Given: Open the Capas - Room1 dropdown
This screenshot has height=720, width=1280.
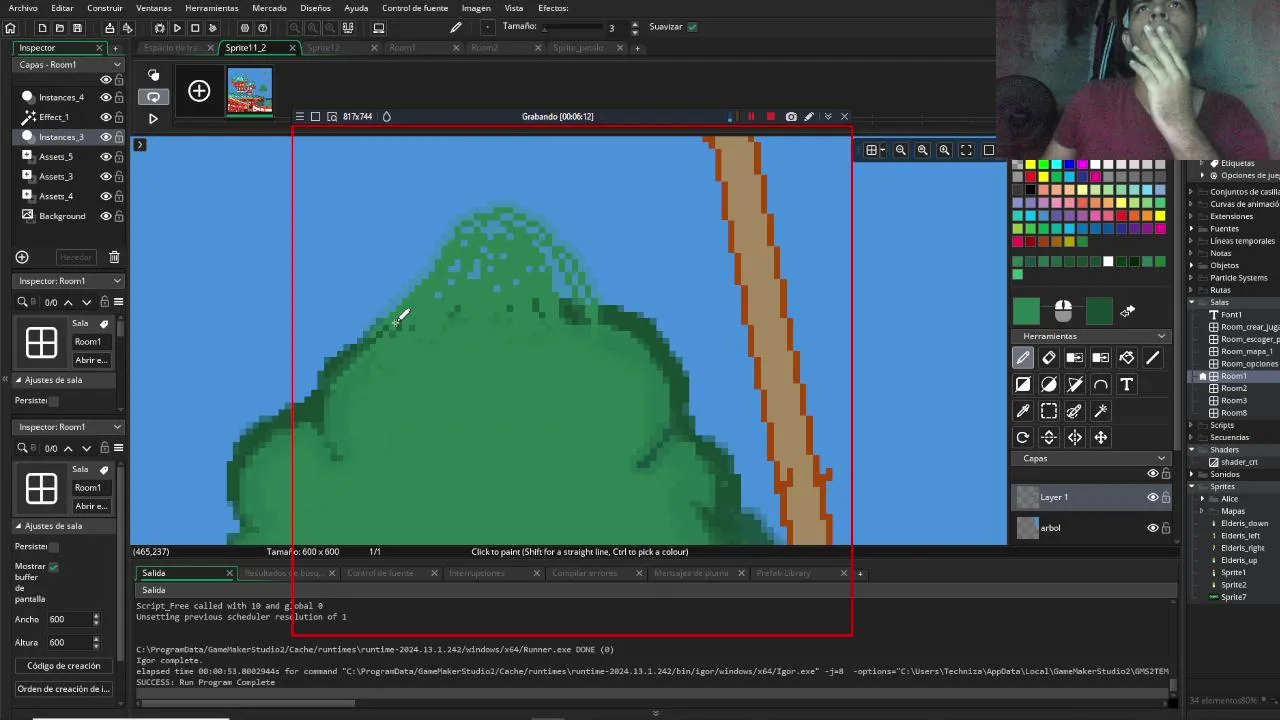Looking at the screenshot, I should 69,64.
